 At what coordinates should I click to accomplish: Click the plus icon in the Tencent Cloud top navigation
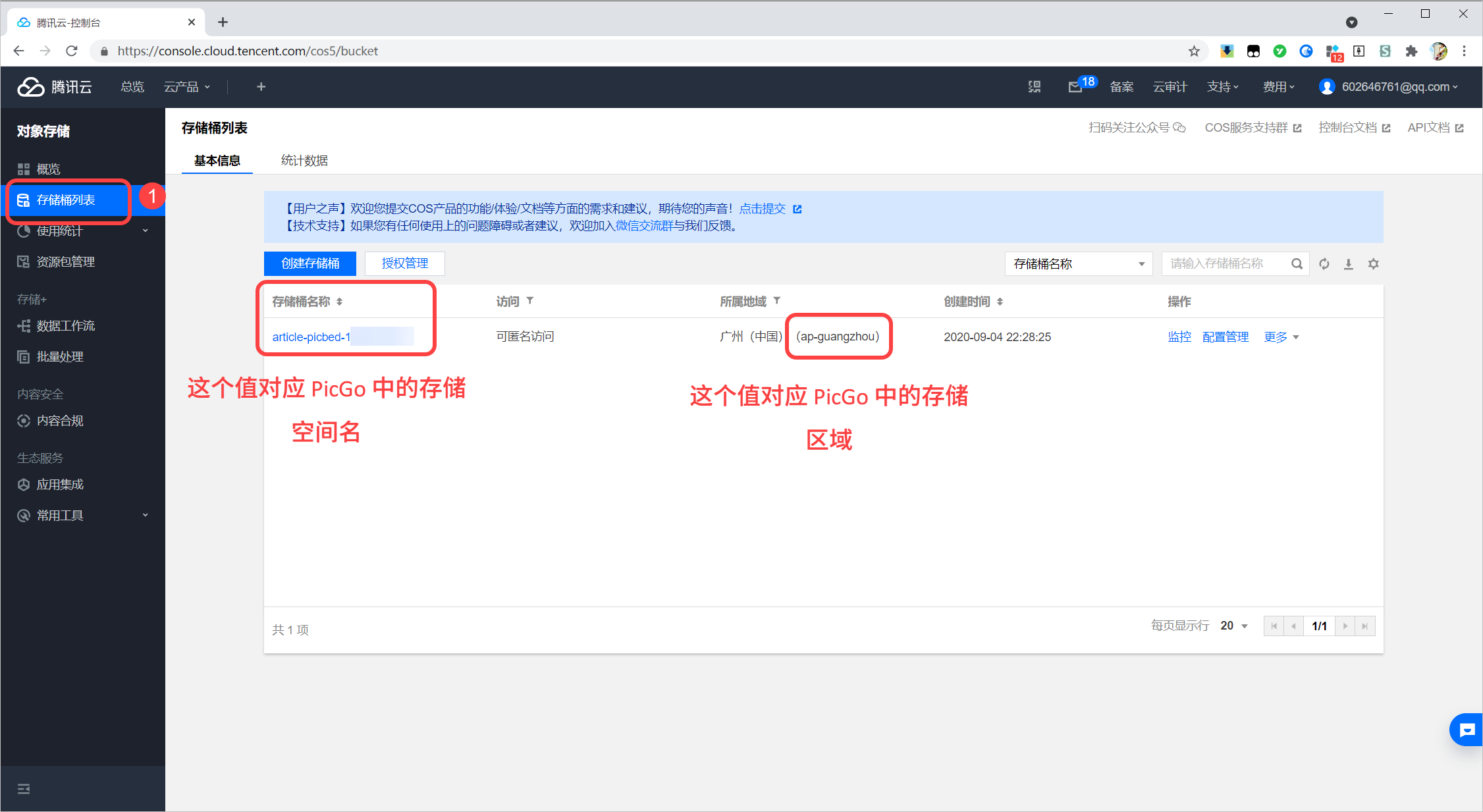[261, 87]
